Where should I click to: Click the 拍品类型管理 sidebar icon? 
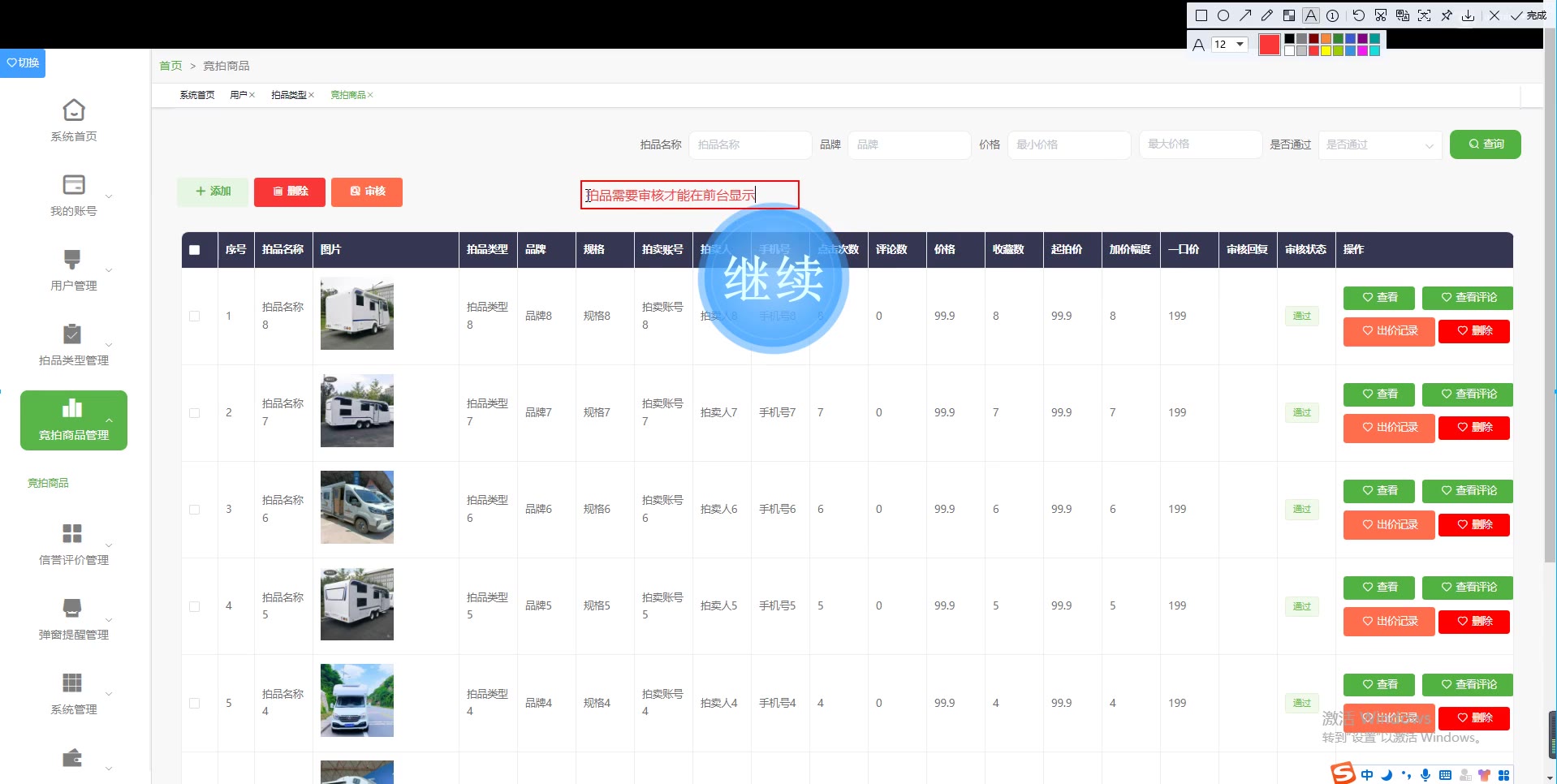pos(72,334)
